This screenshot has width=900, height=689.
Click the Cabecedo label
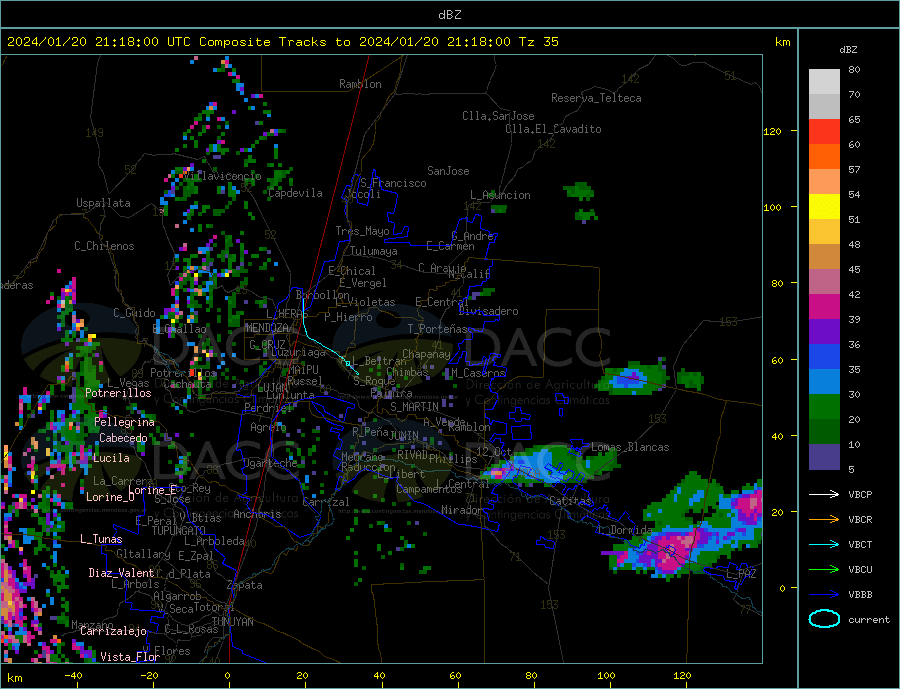tap(123, 438)
